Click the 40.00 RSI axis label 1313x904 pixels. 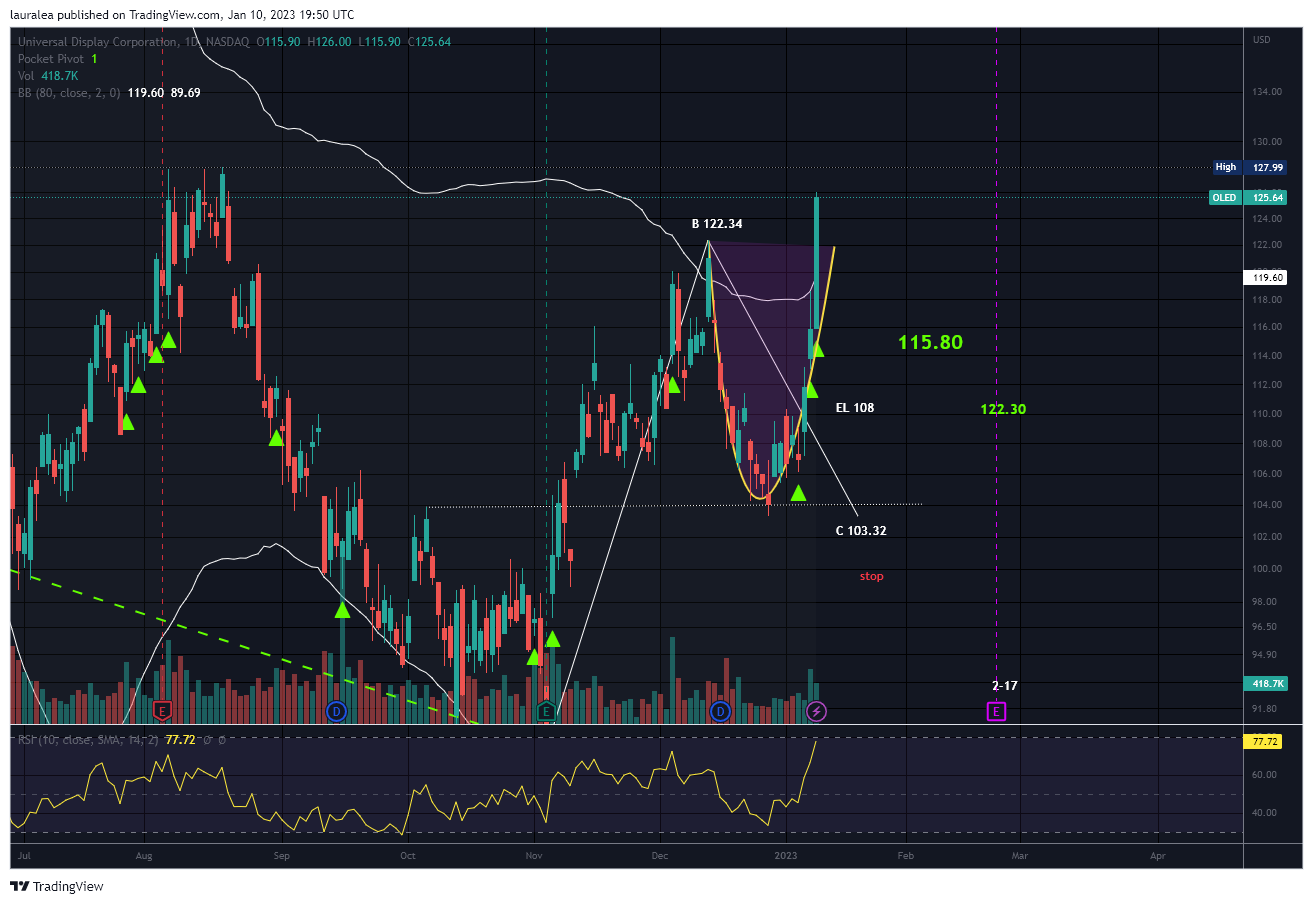(x=1265, y=813)
